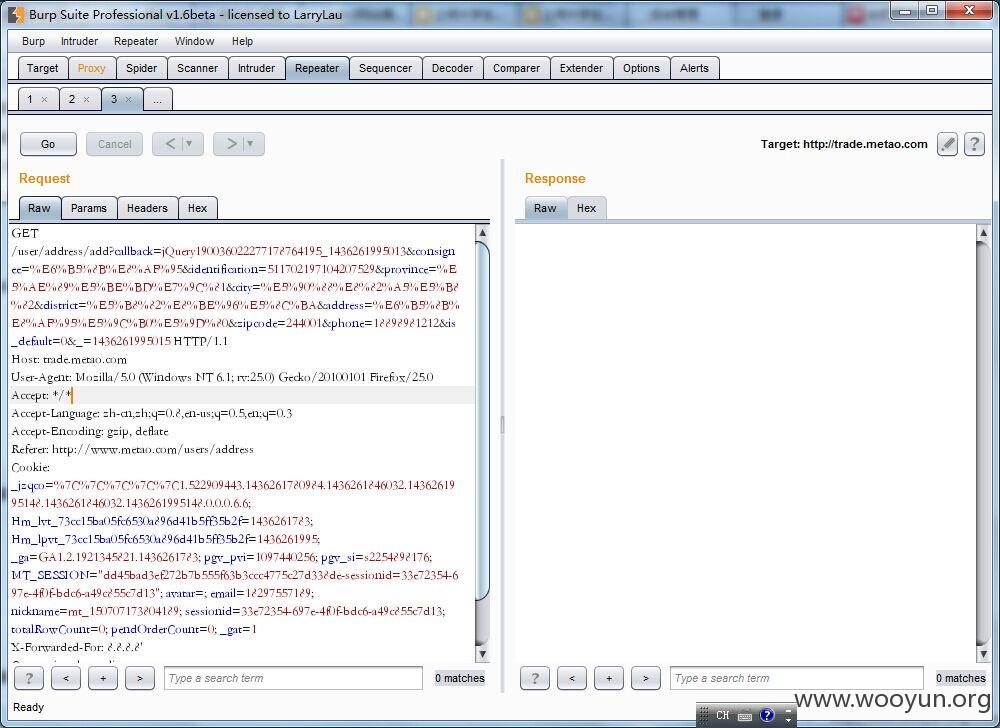Click the edit target pencil icon
This screenshot has height=728, width=1000.
point(947,144)
